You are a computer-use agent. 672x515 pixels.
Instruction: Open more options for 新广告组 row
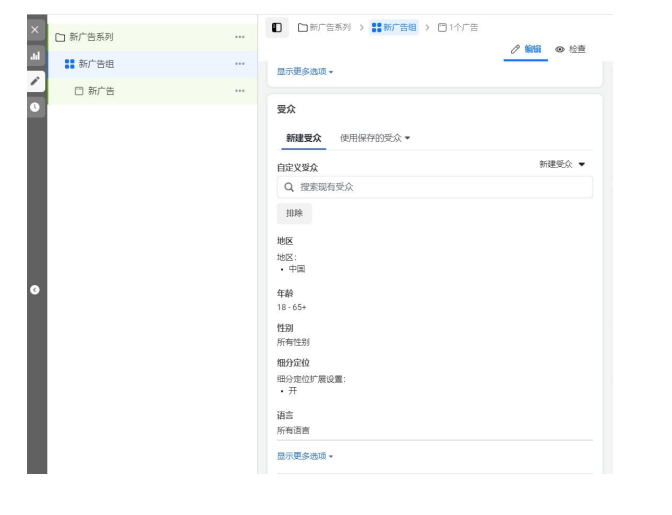pos(239,64)
